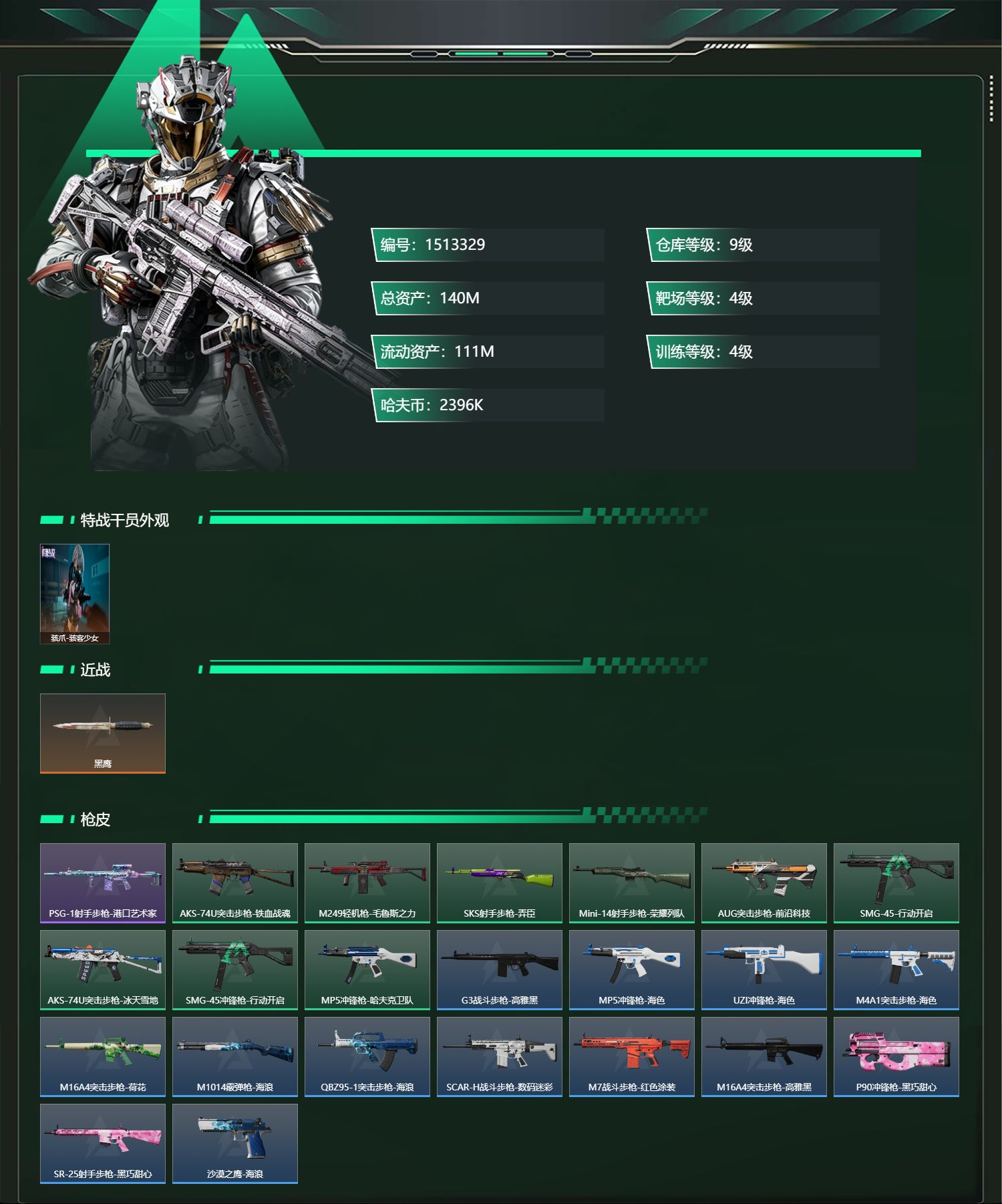Select the AKS-74U突击步枪-铁血战魂 skin
Viewport: 1002px width, 1204px height.
[x=235, y=883]
